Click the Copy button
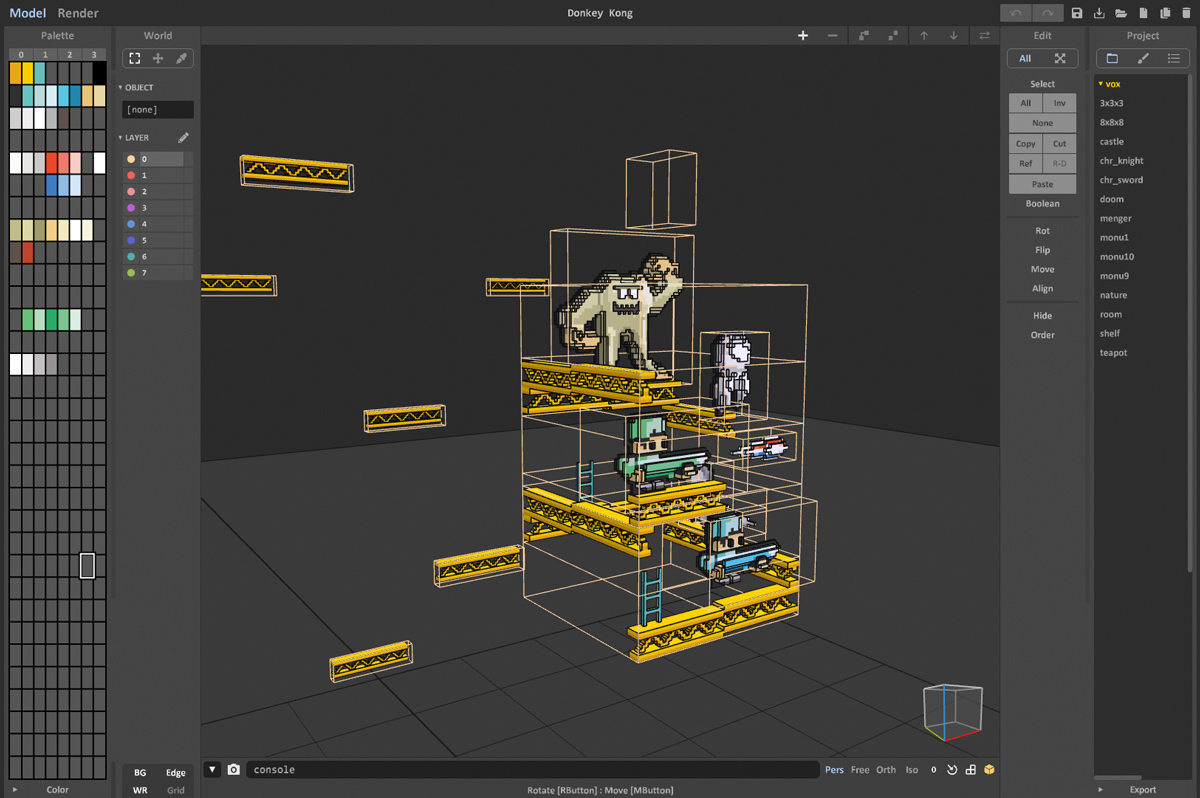The width and height of the screenshot is (1200, 798). (x=1025, y=144)
